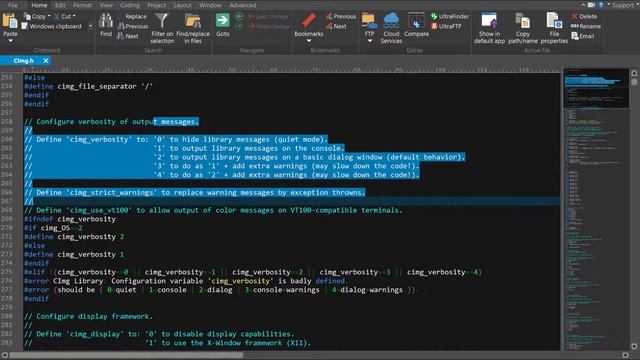Screen dimensions: 640x360
Task: Launch UltraFinder
Action: [x=449, y=16]
